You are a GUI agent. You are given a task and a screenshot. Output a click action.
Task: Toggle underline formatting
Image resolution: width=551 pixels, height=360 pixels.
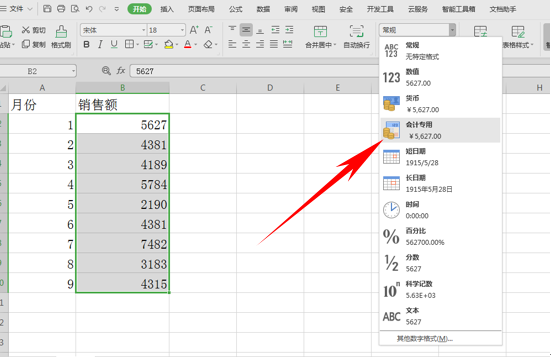pos(114,44)
